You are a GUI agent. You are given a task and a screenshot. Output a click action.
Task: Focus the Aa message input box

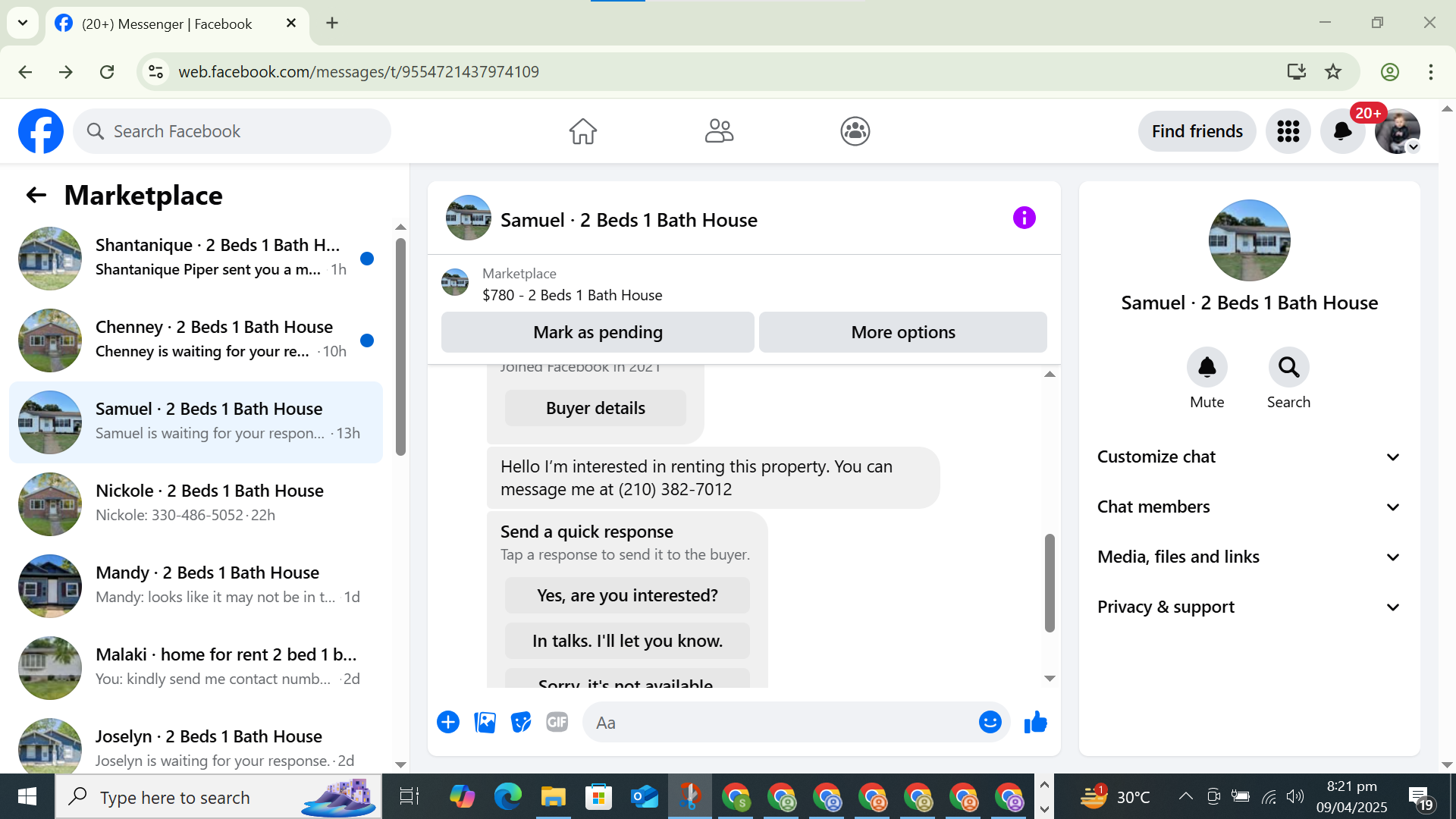click(x=781, y=722)
